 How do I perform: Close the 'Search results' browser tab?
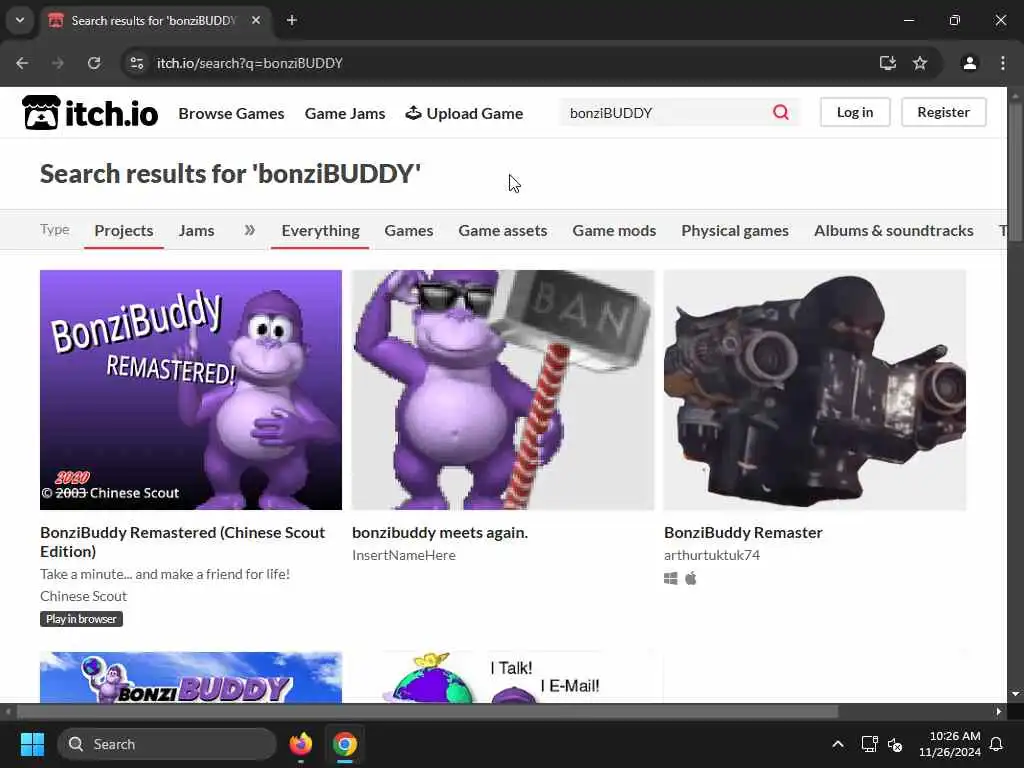click(x=256, y=20)
